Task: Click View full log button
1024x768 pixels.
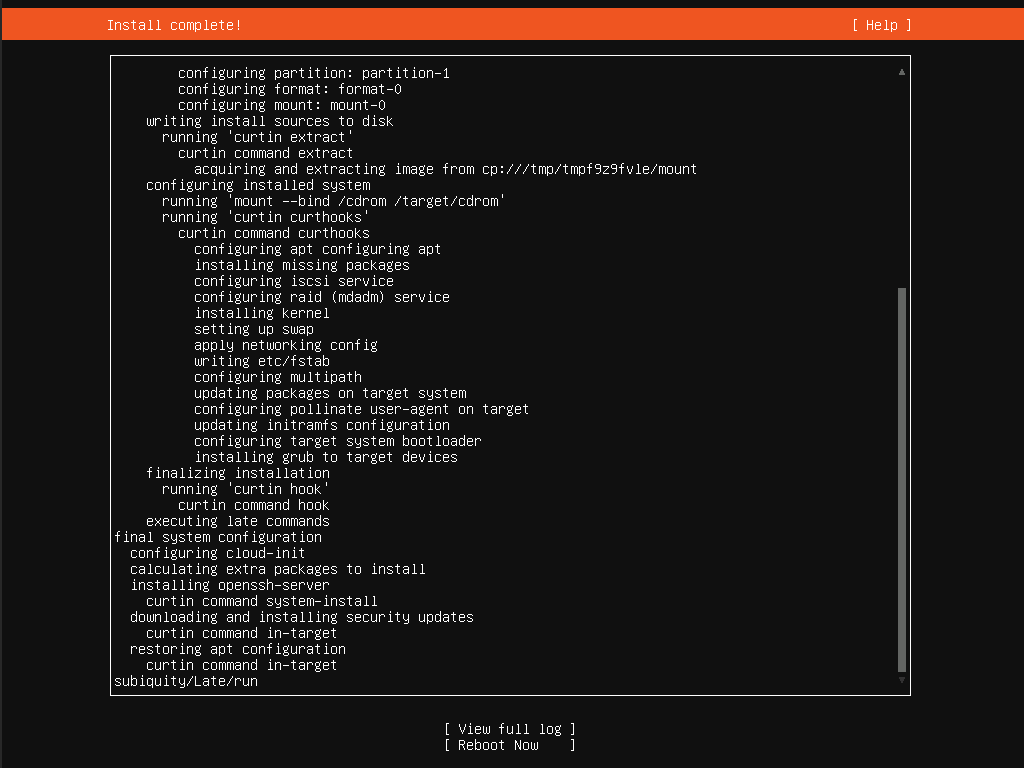Action: (509, 729)
